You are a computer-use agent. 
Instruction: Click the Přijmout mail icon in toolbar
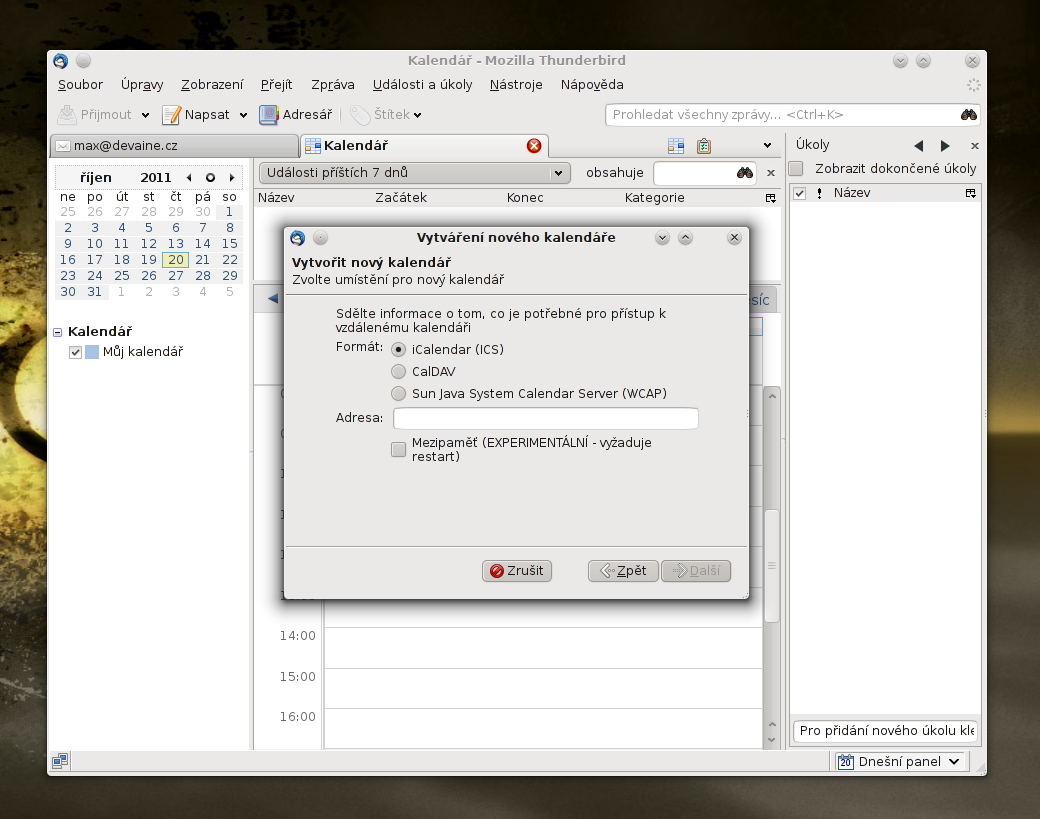point(66,115)
